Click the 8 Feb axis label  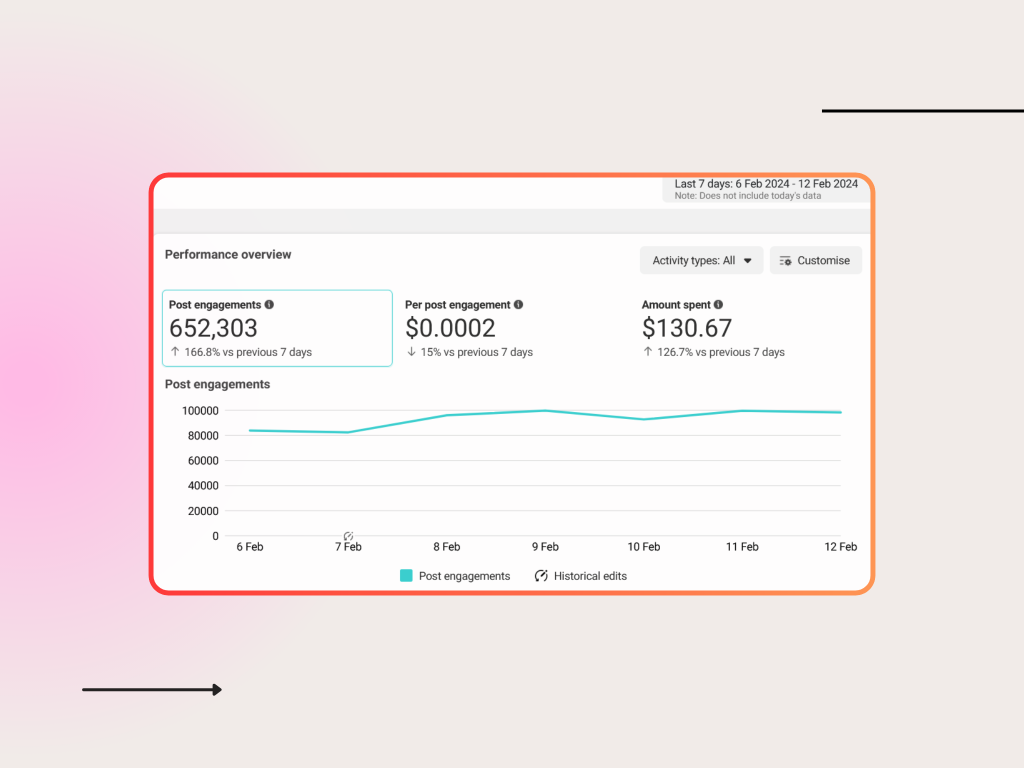(x=447, y=547)
